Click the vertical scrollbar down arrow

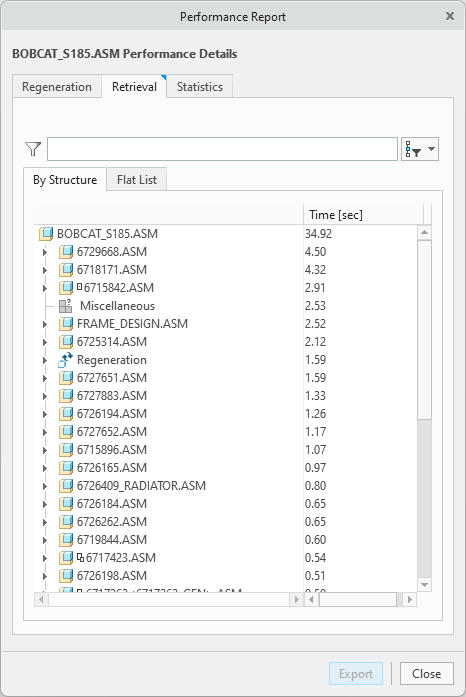(x=424, y=585)
